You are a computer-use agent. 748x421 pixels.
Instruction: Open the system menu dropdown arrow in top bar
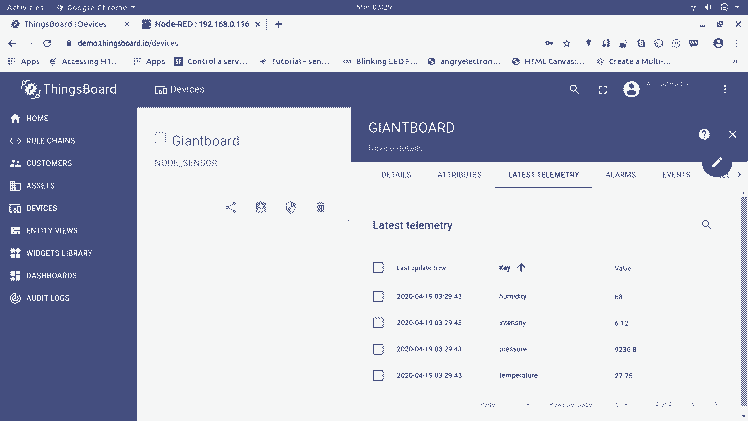click(x=737, y=7)
